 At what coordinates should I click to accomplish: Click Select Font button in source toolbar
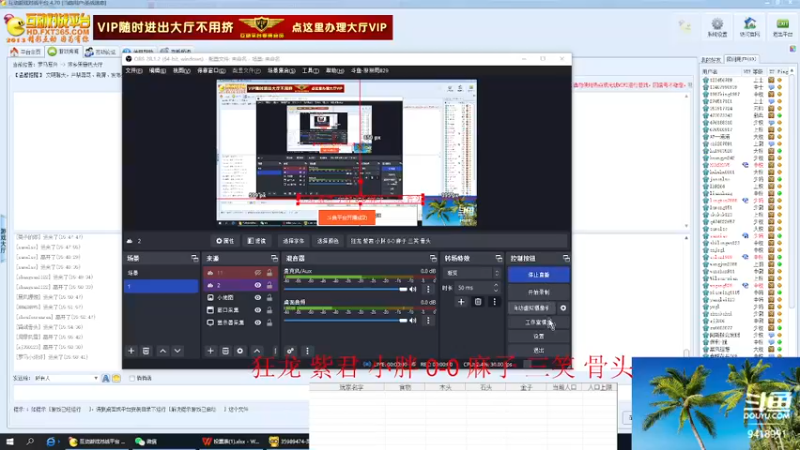(293, 241)
